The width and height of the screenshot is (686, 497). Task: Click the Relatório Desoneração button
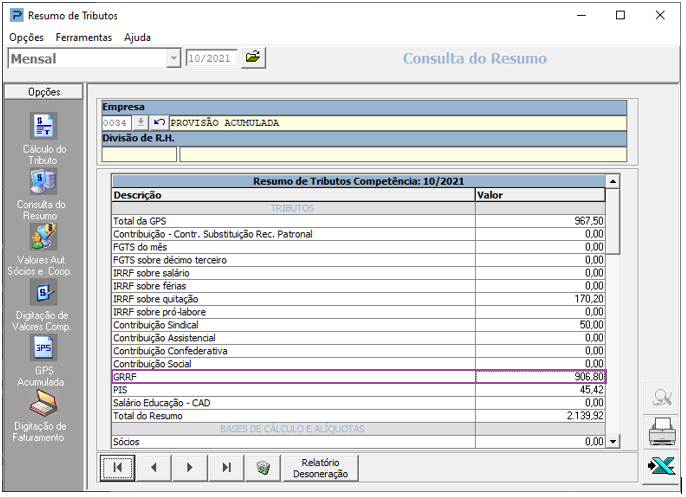click(x=321, y=468)
